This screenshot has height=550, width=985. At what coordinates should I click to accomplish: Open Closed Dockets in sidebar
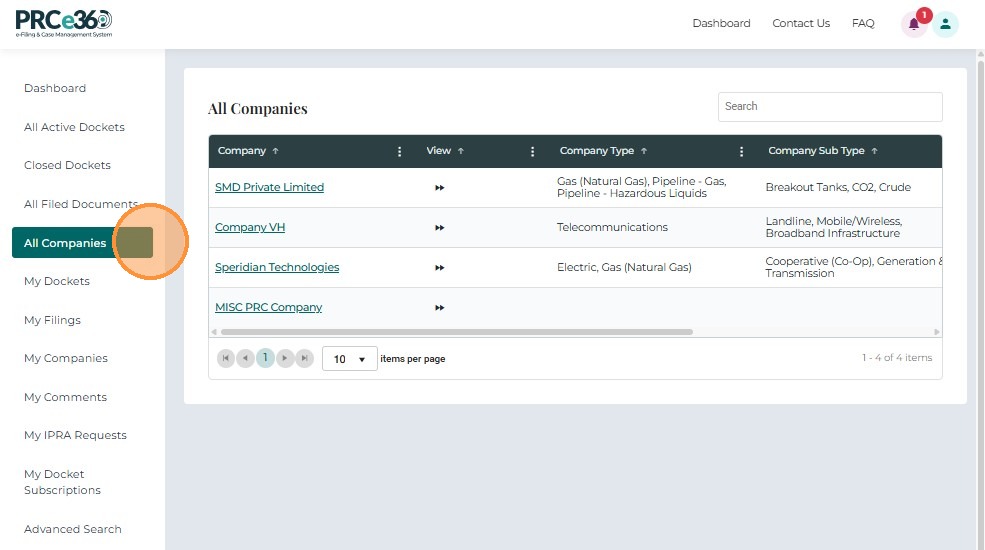coord(67,166)
